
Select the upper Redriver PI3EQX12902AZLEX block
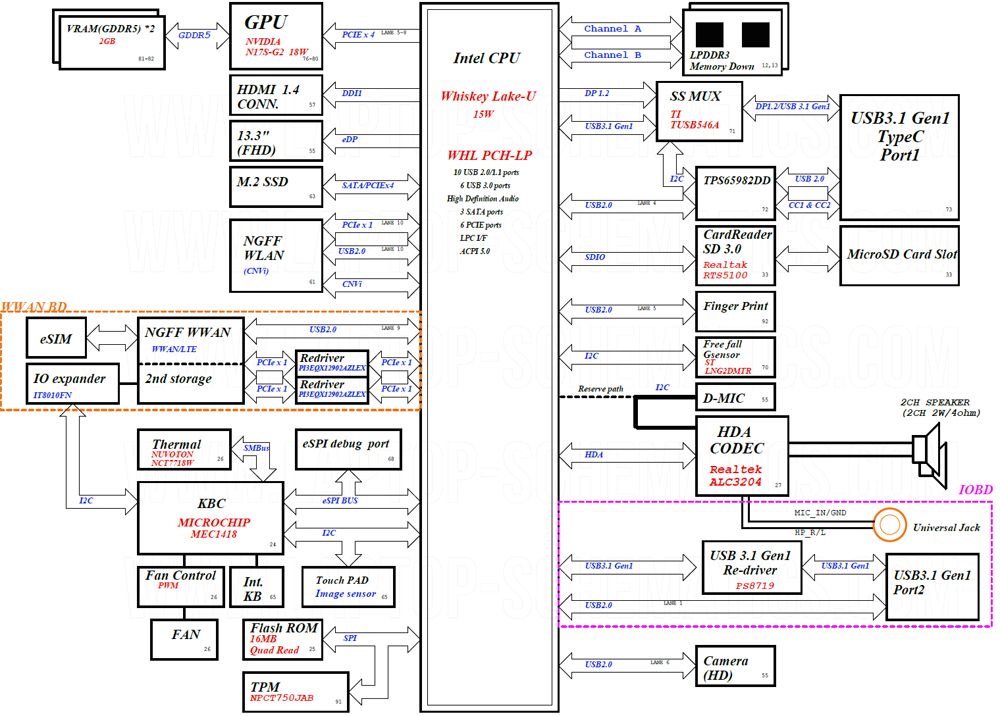pos(332,363)
